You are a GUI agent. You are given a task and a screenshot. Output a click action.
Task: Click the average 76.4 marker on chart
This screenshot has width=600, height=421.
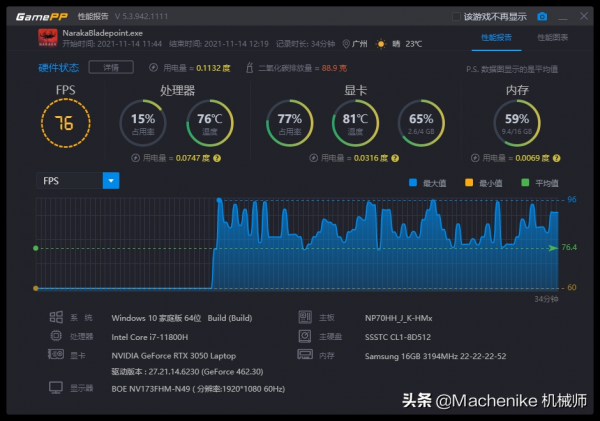click(x=566, y=247)
